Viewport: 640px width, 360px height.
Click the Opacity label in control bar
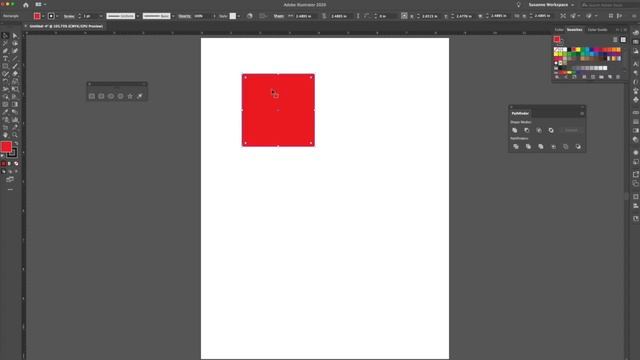(184, 16)
